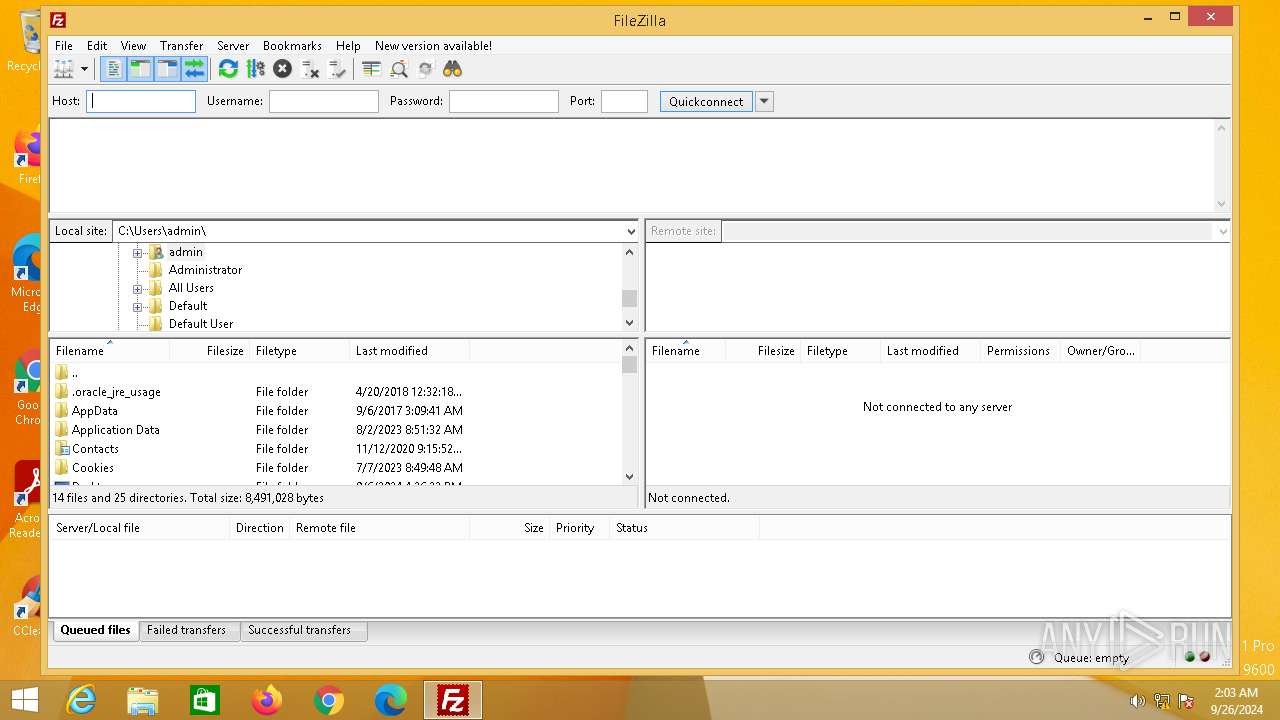
Task: Open the View menu
Action: coord(133,46)
